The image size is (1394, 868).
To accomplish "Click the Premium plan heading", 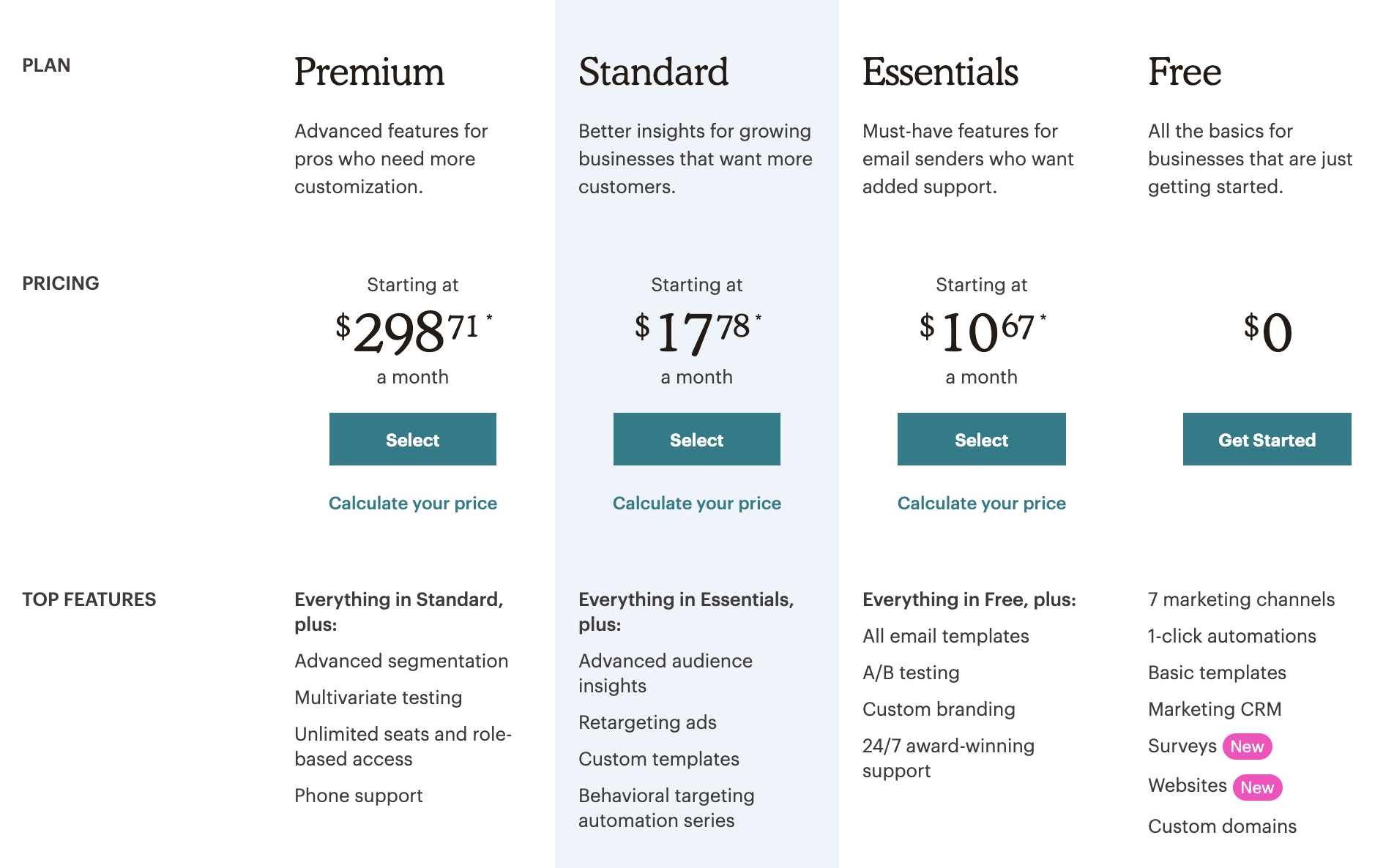I will tap(369, 72).
